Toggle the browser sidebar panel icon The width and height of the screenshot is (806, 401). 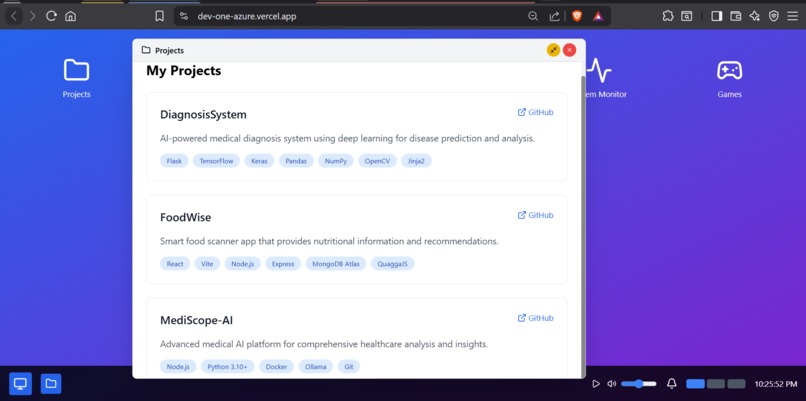tap(717, 16)
